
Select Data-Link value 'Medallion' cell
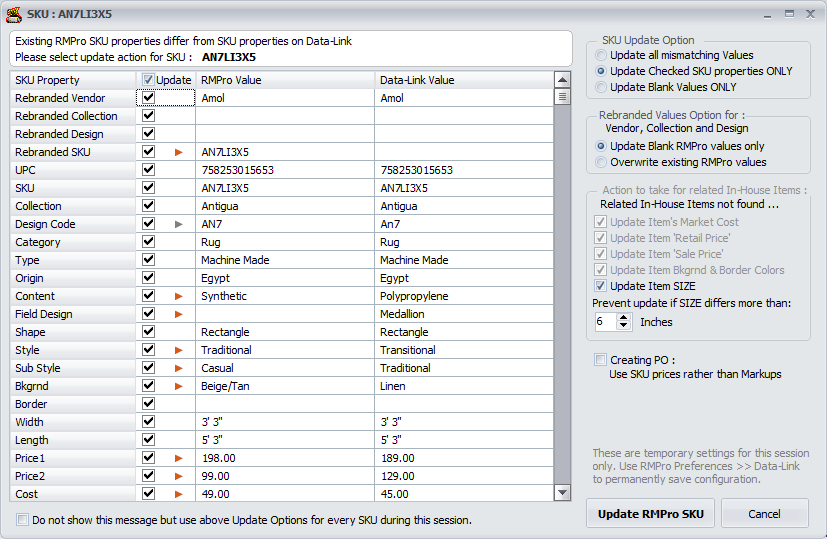(x=464, y=314)
